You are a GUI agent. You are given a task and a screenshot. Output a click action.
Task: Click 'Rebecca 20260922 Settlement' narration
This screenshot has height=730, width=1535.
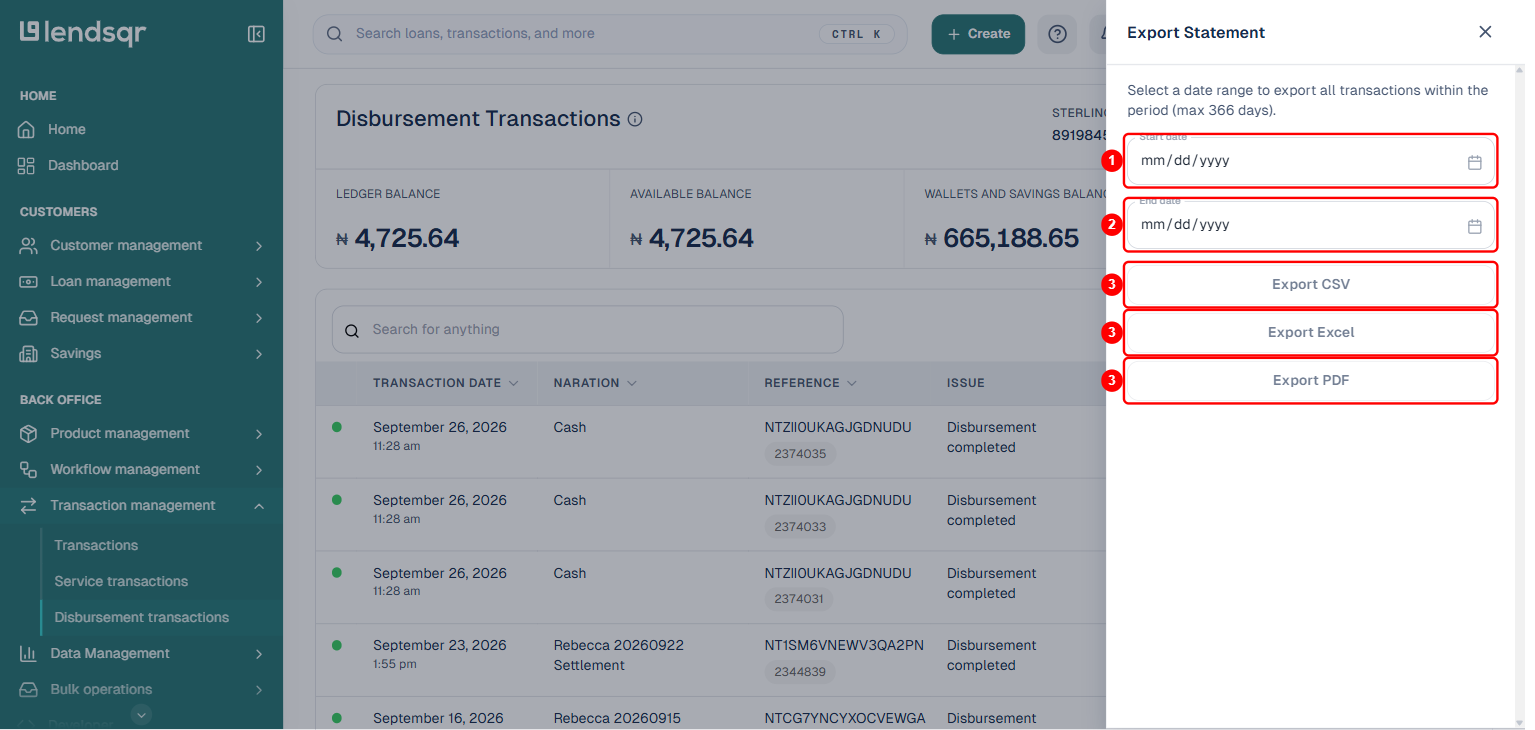tap(619, 656)
